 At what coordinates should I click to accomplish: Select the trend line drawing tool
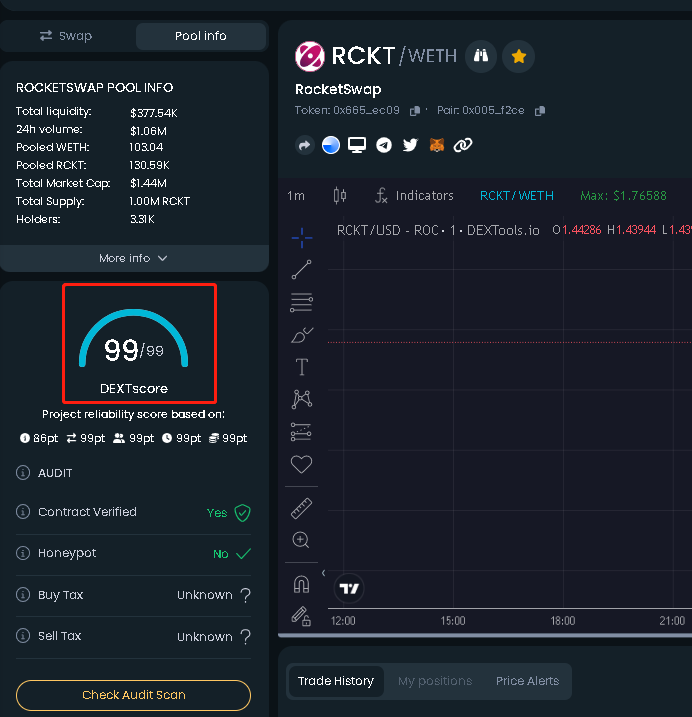point(301,270)
